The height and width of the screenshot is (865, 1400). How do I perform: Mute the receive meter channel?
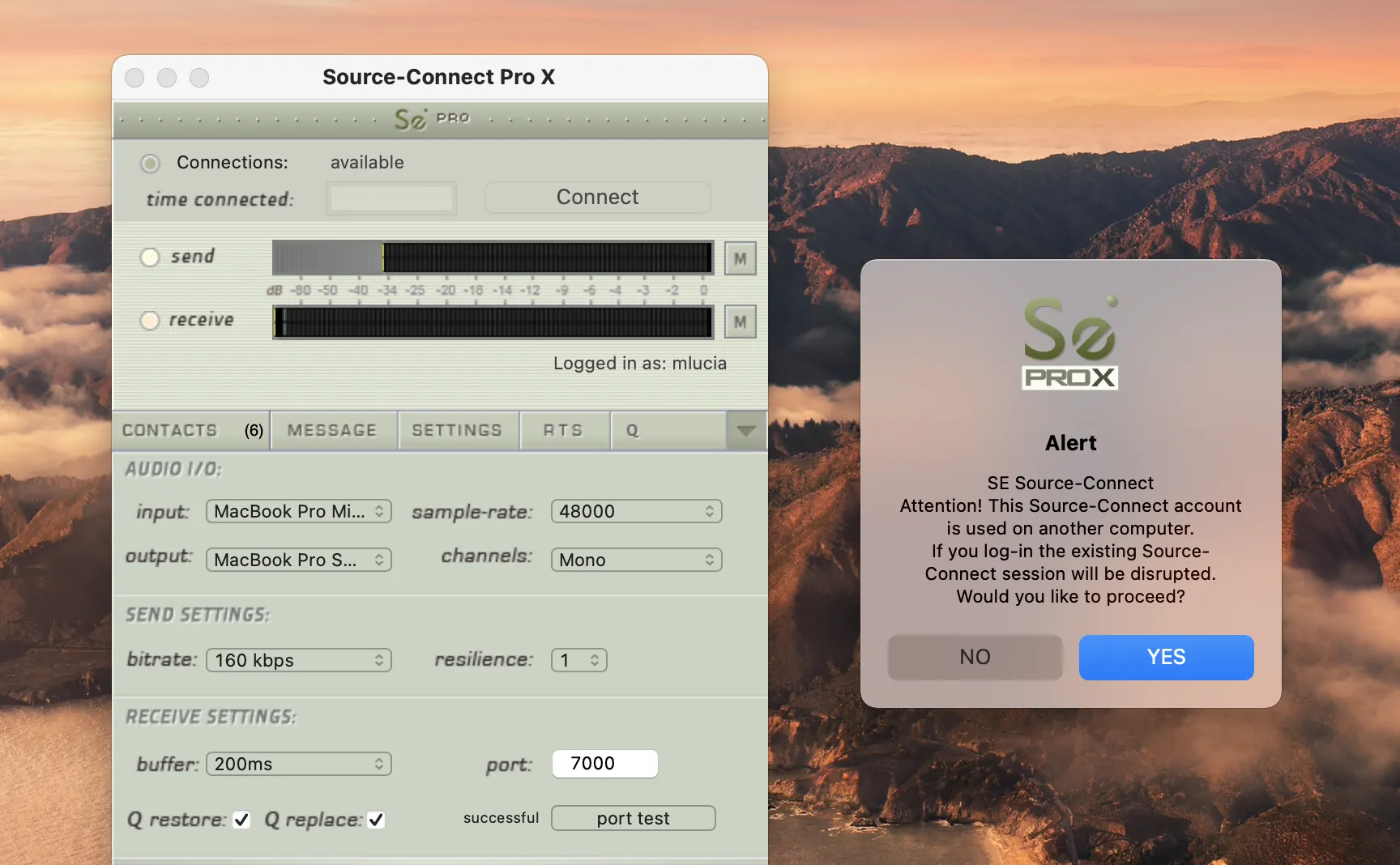[x=740, y=322]
